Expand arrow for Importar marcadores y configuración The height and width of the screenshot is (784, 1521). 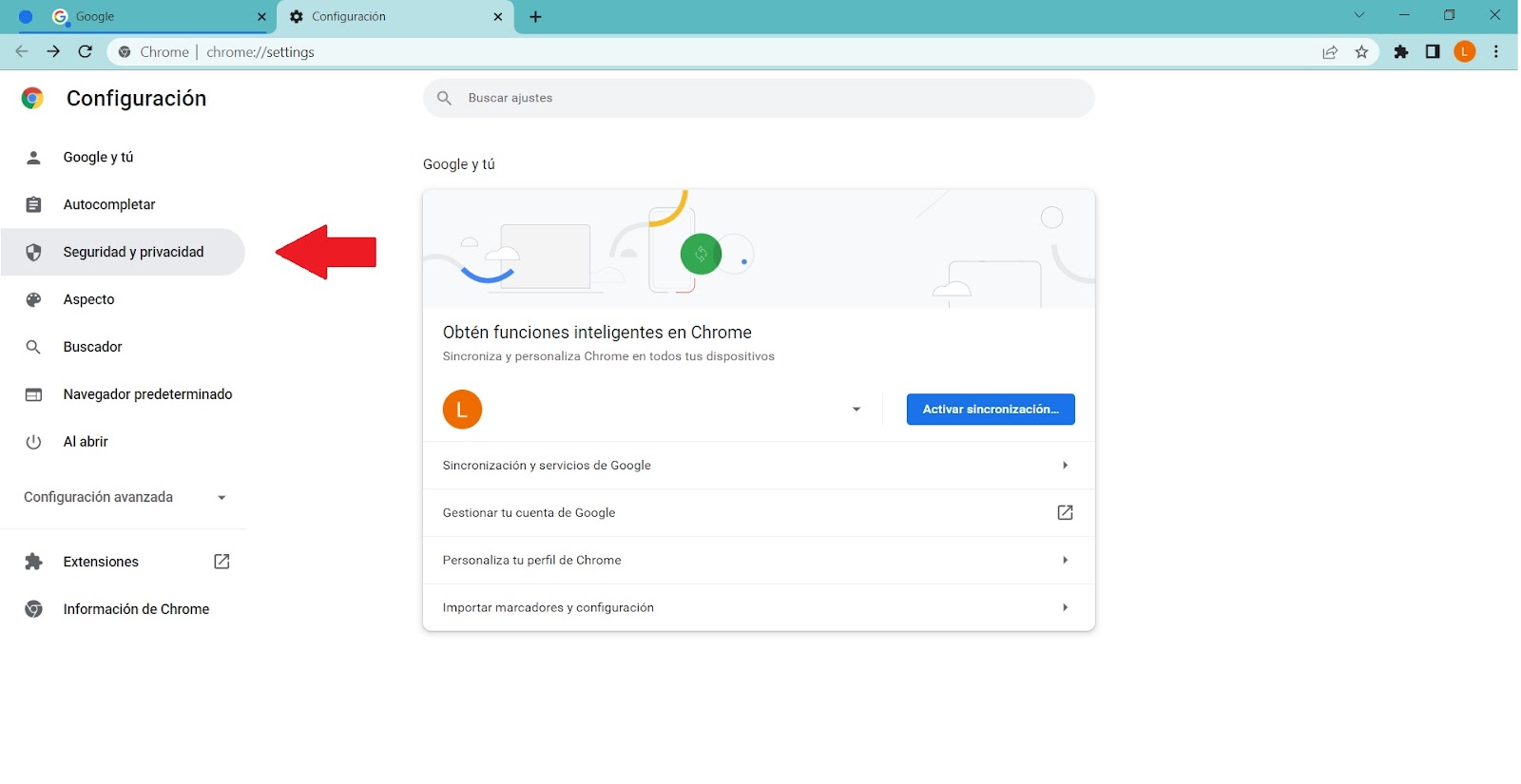pos(1065,608)
